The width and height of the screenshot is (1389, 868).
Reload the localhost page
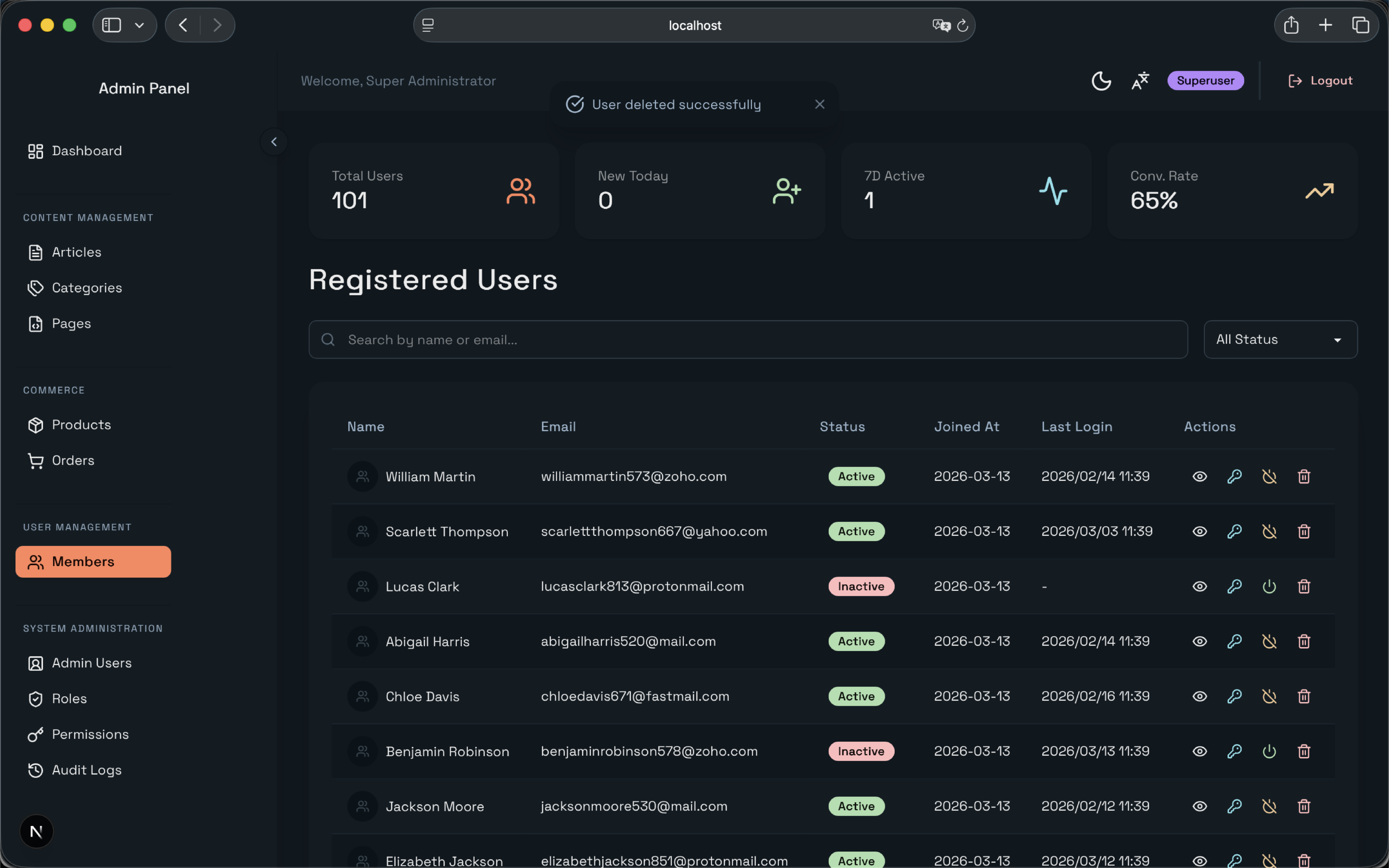pos(963,25)
